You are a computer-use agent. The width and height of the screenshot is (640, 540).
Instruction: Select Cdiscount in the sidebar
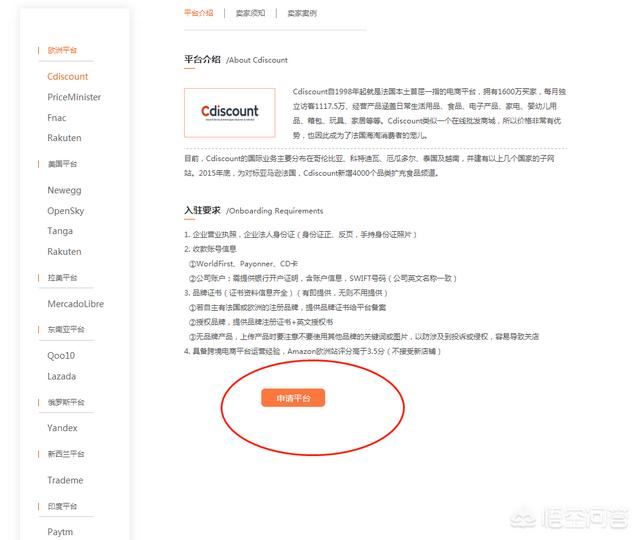(x=67, y=76)
